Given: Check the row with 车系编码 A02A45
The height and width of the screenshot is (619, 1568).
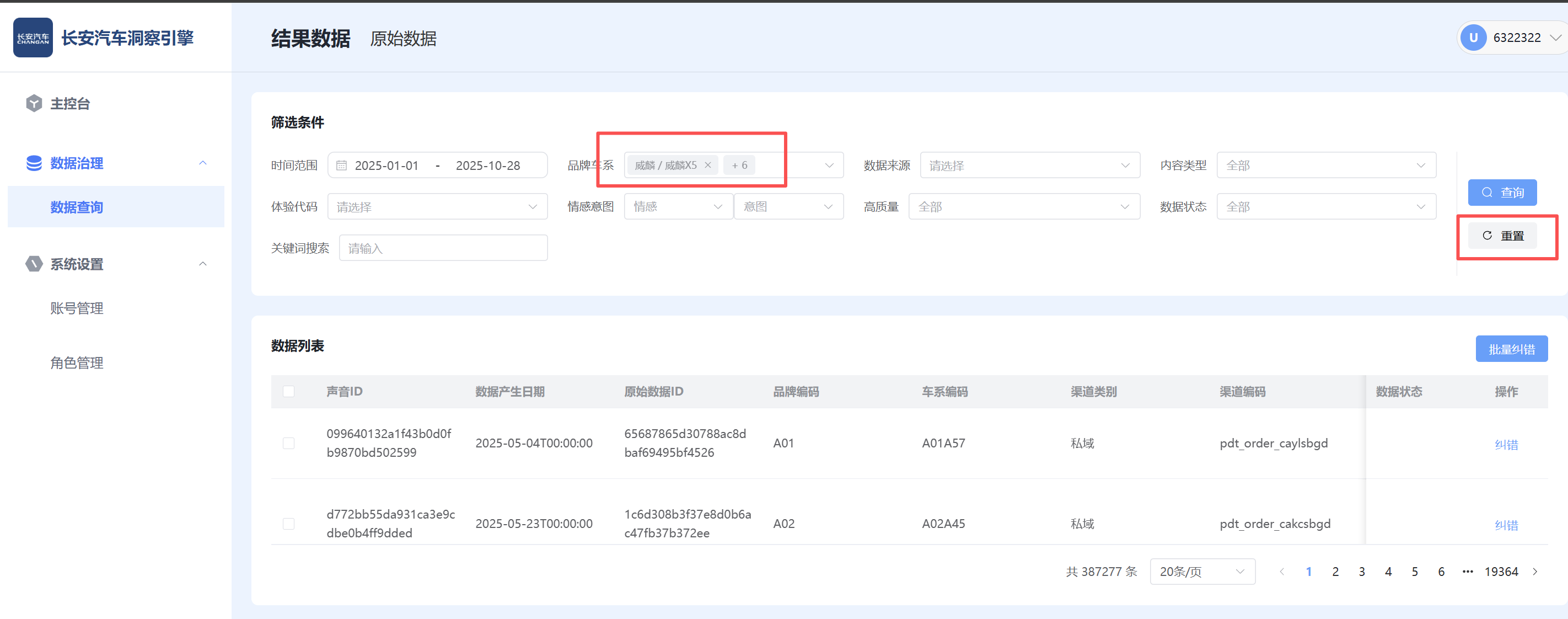Looking at the screenshot, I should (288, 524).
